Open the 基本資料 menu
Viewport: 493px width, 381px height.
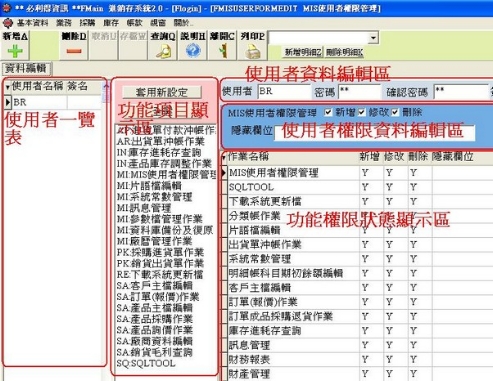32,23
